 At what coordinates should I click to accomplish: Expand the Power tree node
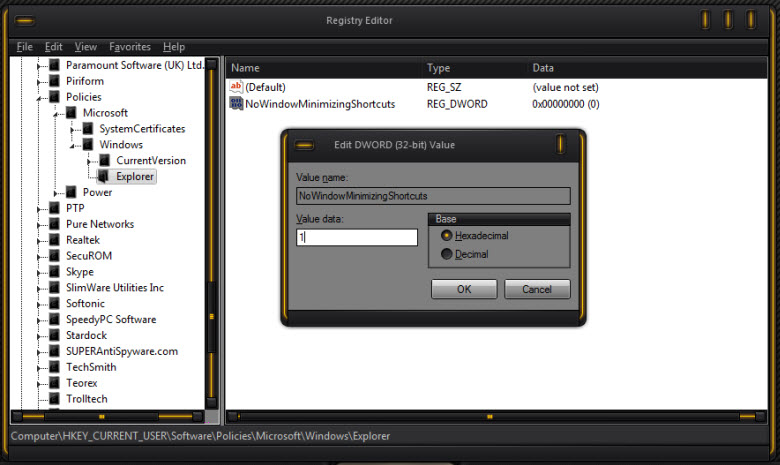coord(56,193)
